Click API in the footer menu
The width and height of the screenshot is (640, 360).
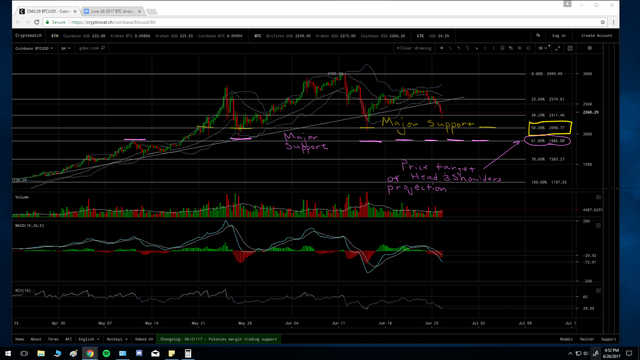point(68,339)
